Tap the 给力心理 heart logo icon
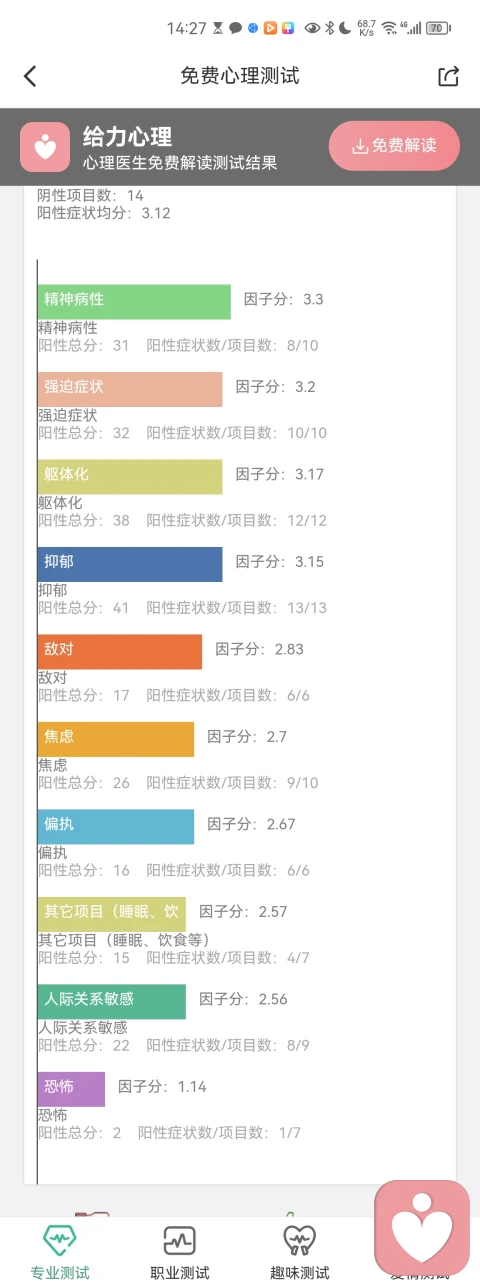Screen dimensions: 480x1286 pyautogui.click(x=45, y=148)
